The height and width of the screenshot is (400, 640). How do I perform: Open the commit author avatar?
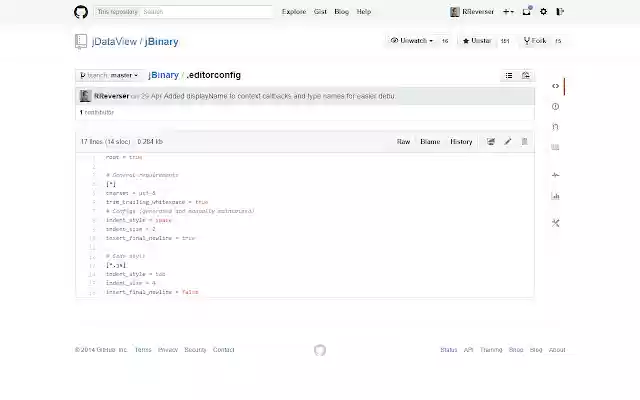click(85, 96)
